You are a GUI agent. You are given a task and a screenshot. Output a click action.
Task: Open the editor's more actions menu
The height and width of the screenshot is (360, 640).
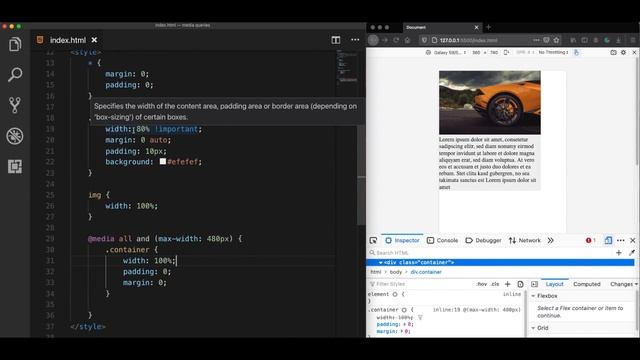(355, 40)
